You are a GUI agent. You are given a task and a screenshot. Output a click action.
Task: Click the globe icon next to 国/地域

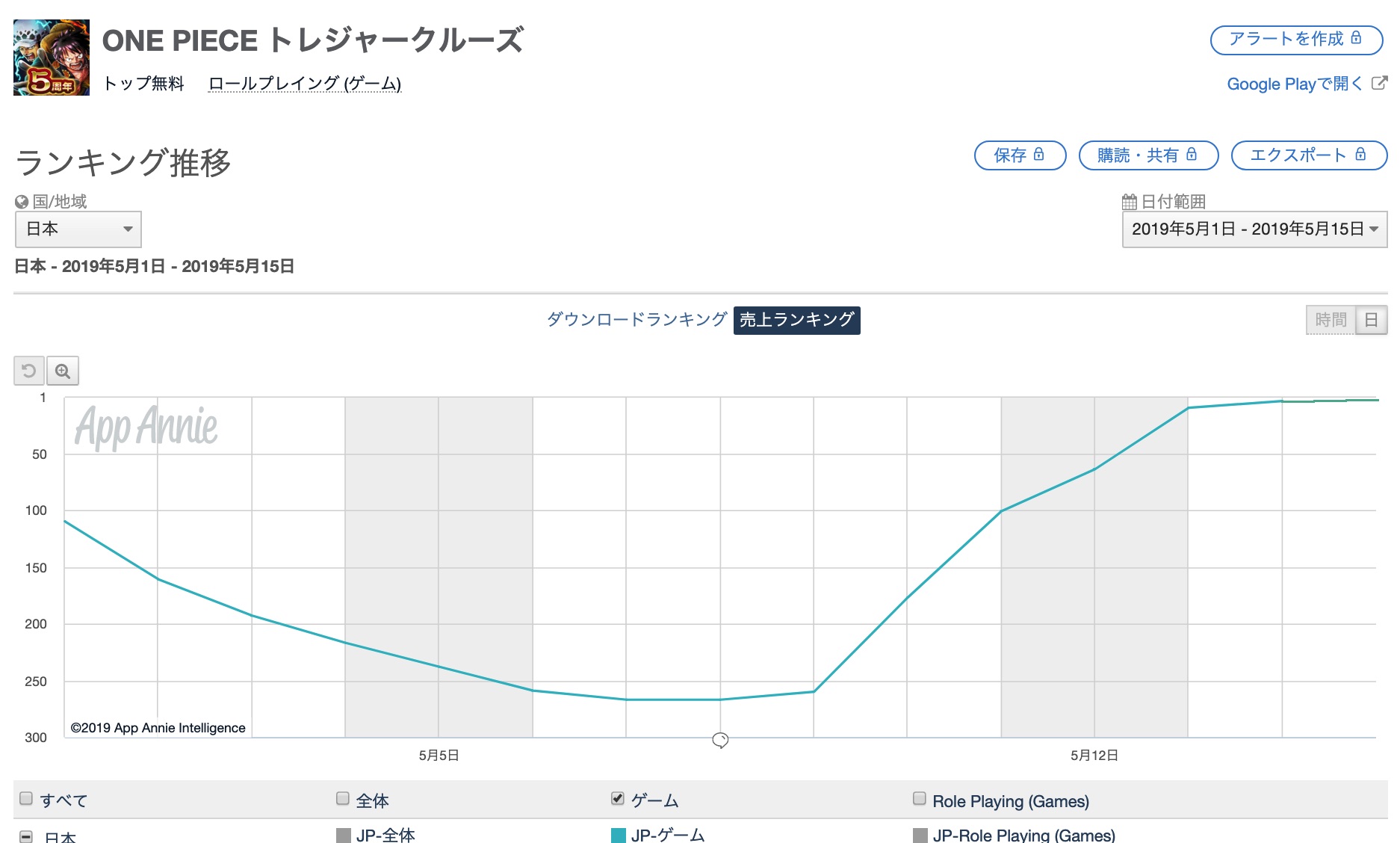click(x=22, y=202)
